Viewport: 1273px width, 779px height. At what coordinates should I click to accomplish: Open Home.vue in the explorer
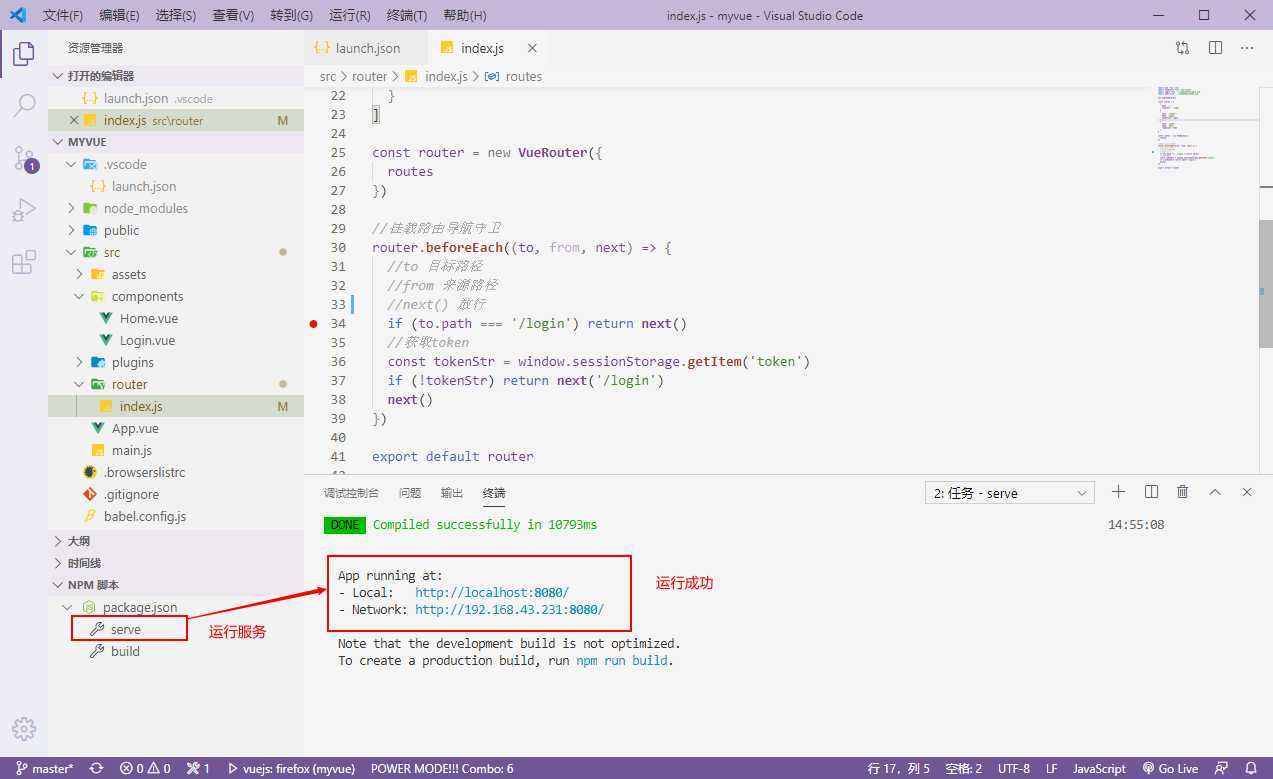(x=148, y=318)
